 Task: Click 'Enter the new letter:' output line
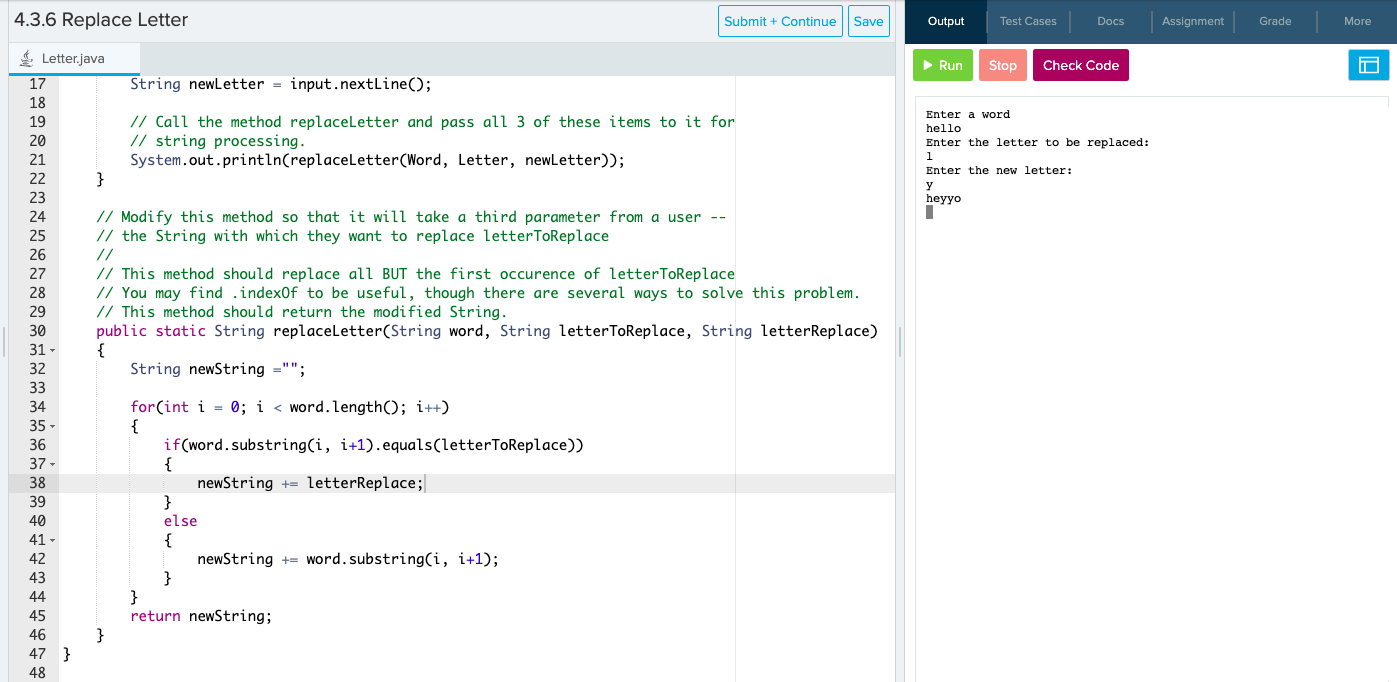(x=999, y=170)
